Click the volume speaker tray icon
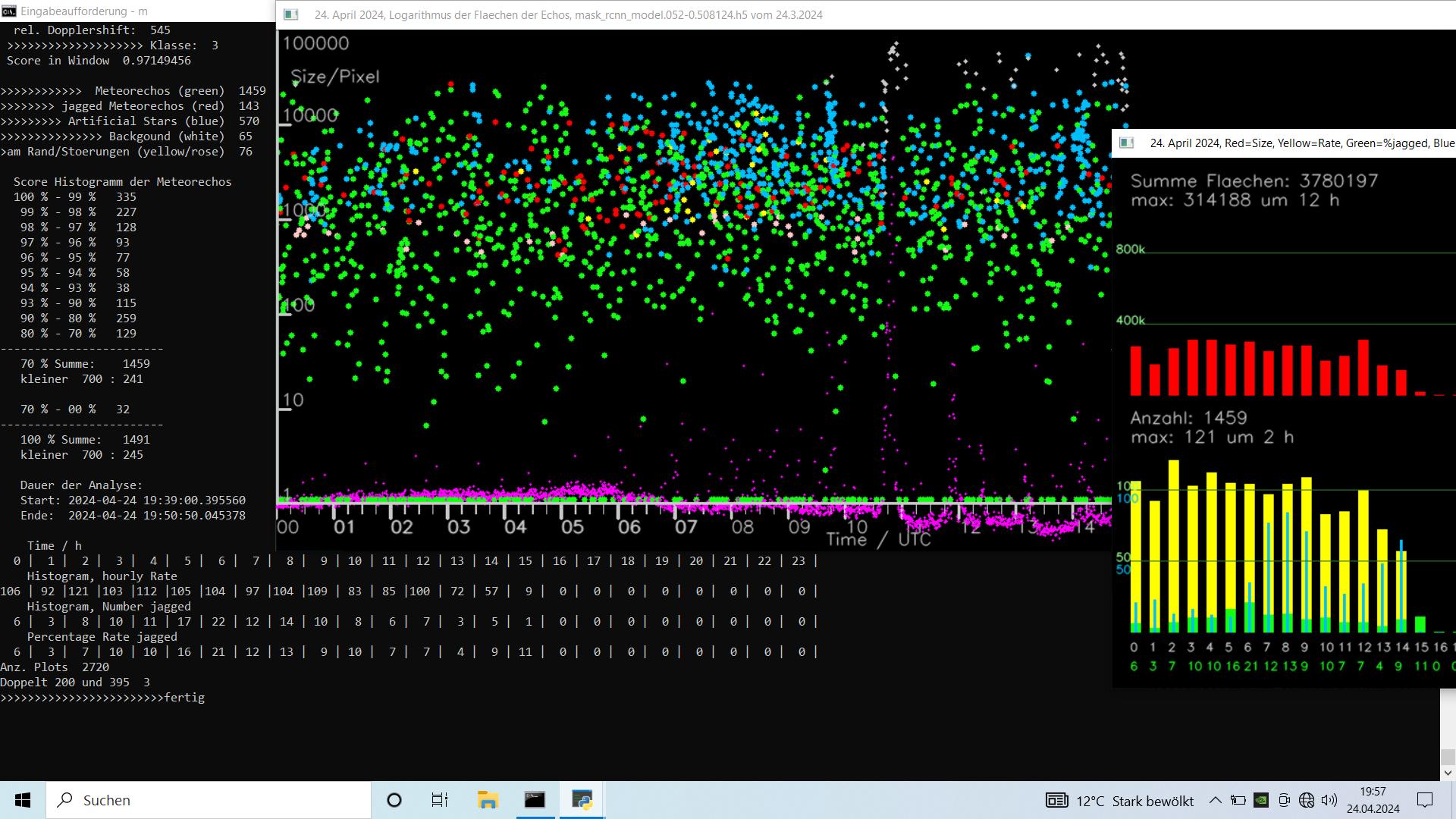 point(1329,800)
